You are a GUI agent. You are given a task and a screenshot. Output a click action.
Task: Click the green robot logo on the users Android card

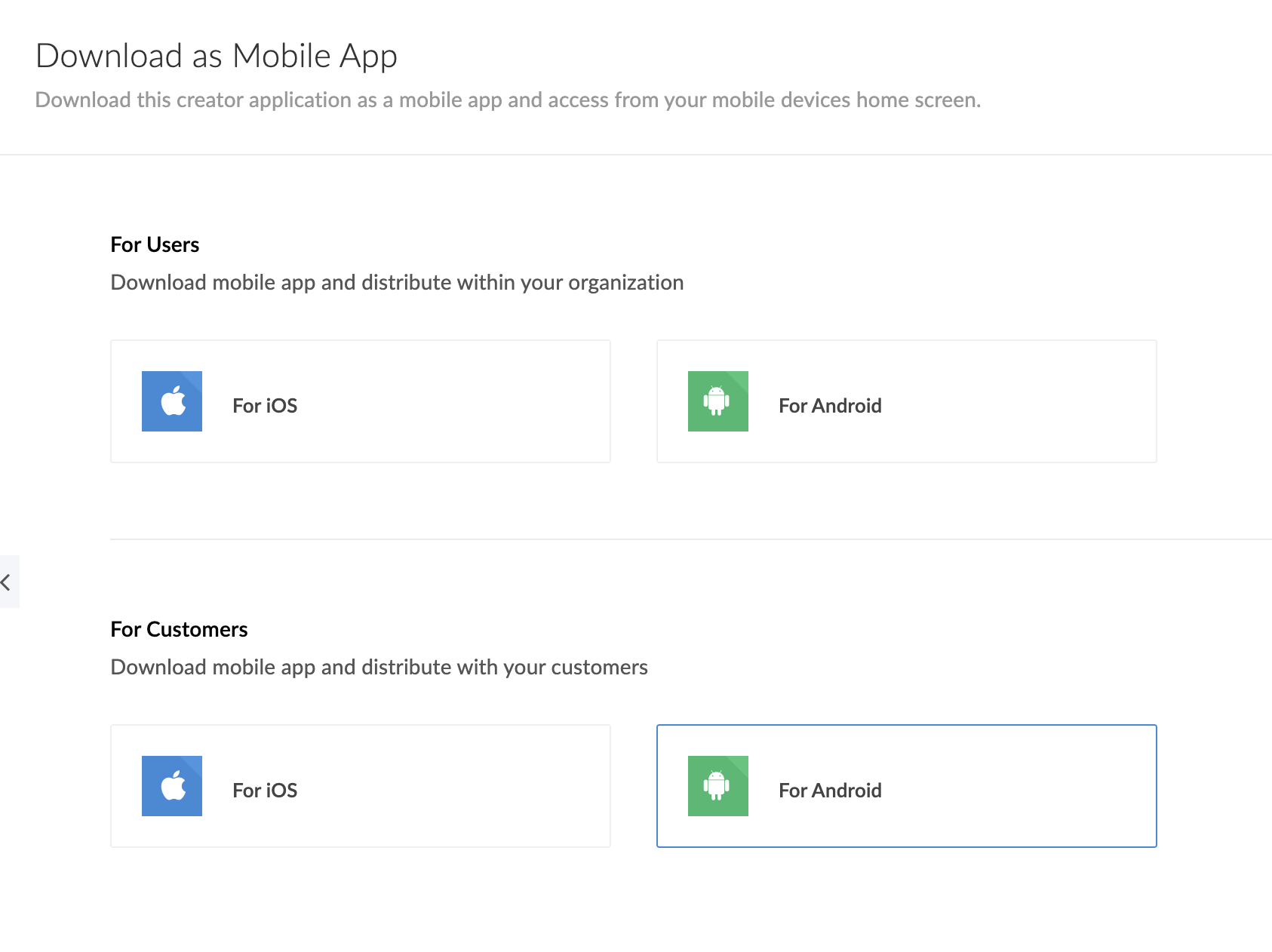click(717, 401)
